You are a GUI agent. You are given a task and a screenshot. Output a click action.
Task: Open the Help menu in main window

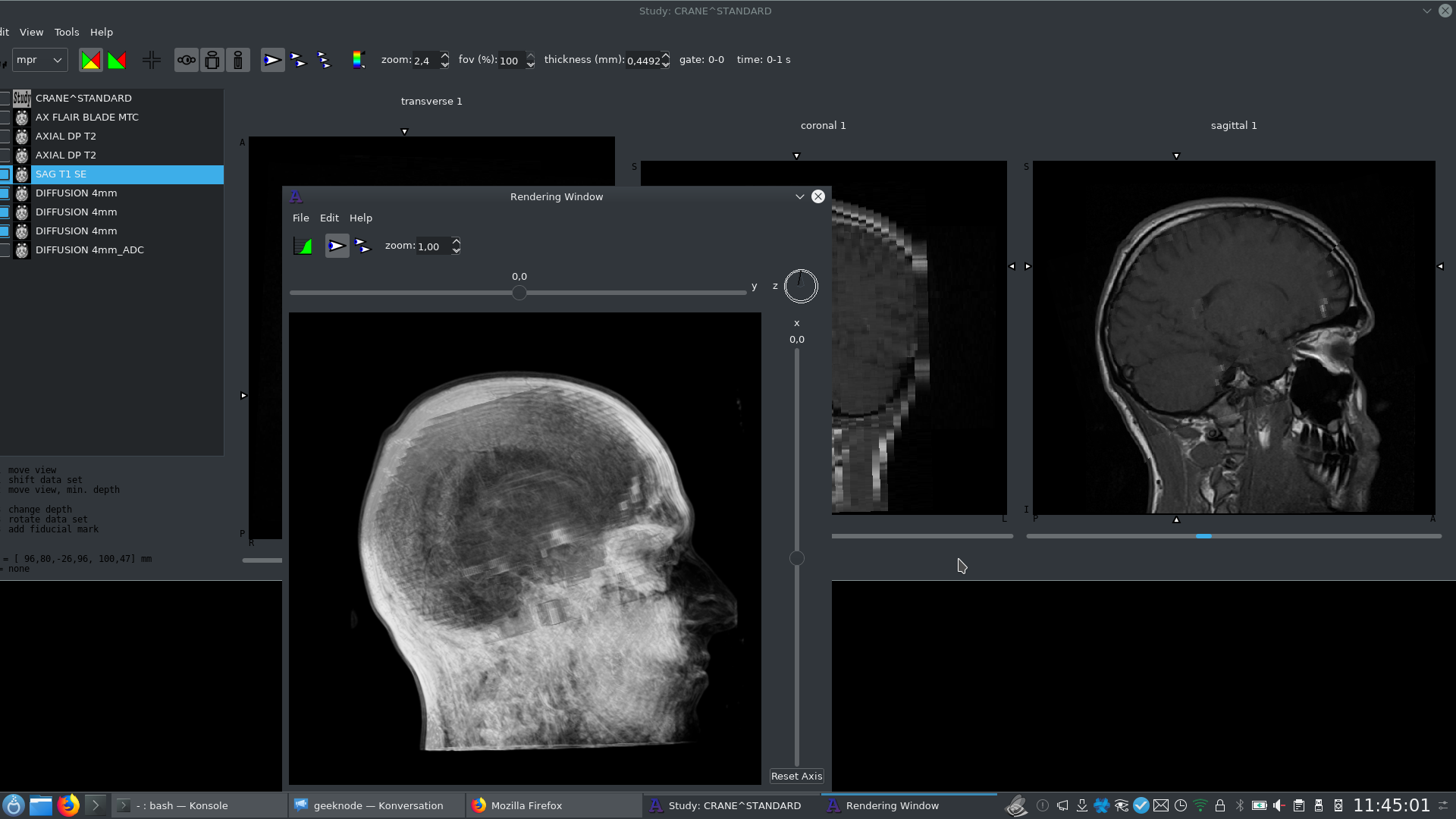pyautogui.click(x=102, y=32)
